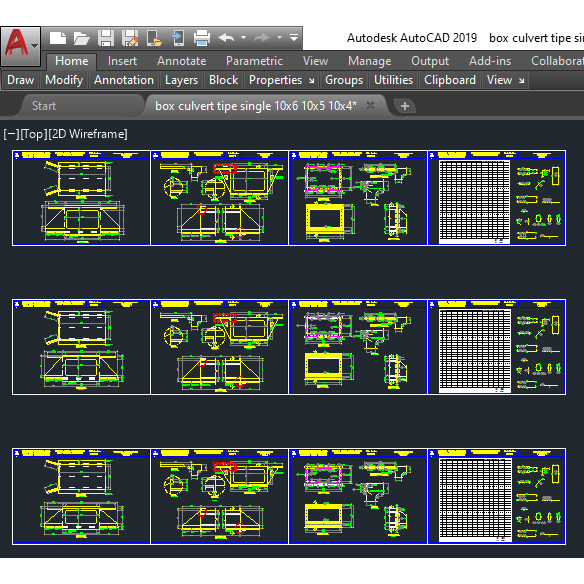Screen dimensions: 584x584
Task: Open the Add-ins ribbon tab
Action: [490, 61]
